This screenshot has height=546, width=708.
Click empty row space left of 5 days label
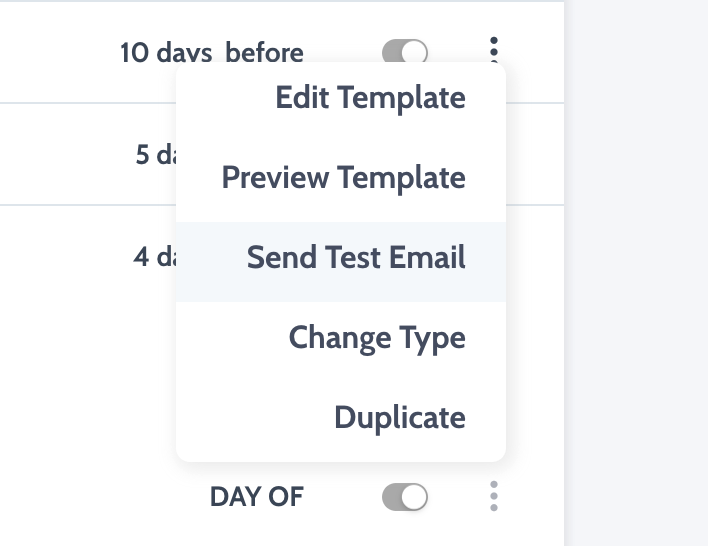tap(60, 156)
